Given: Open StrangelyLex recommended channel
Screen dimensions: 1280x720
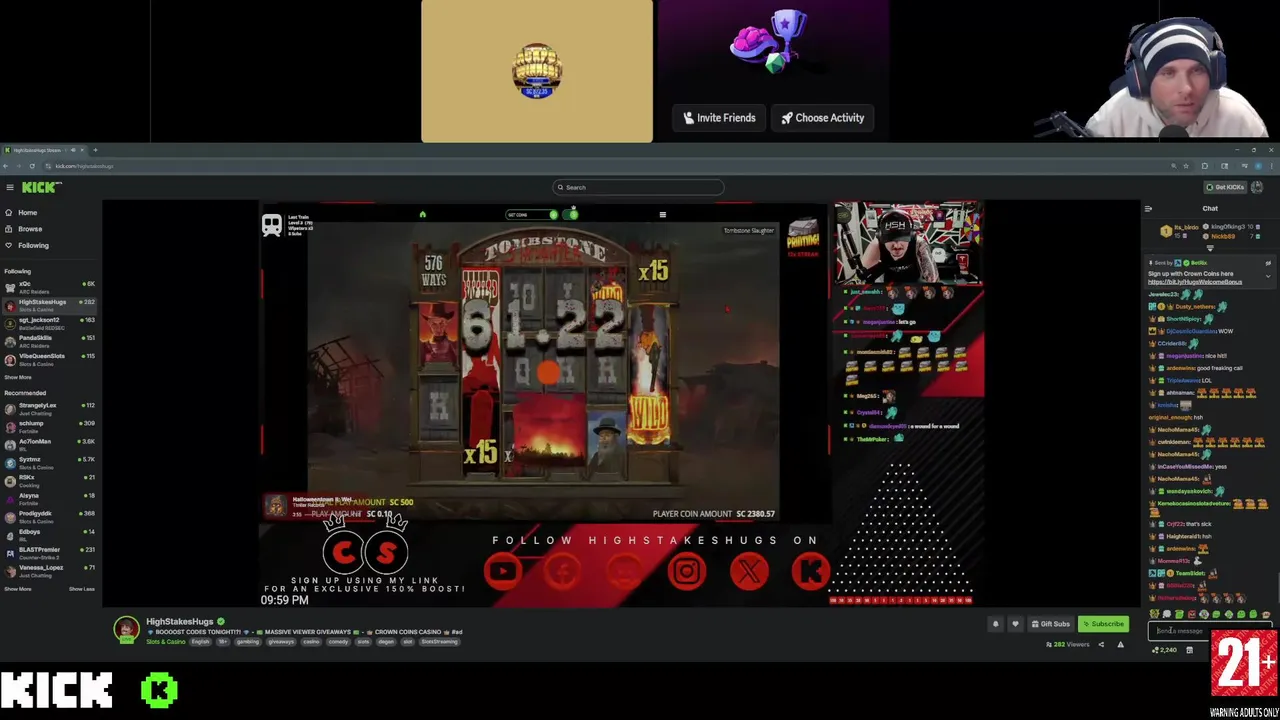Looking at the screenshot, I should click(x=50, y=407).
